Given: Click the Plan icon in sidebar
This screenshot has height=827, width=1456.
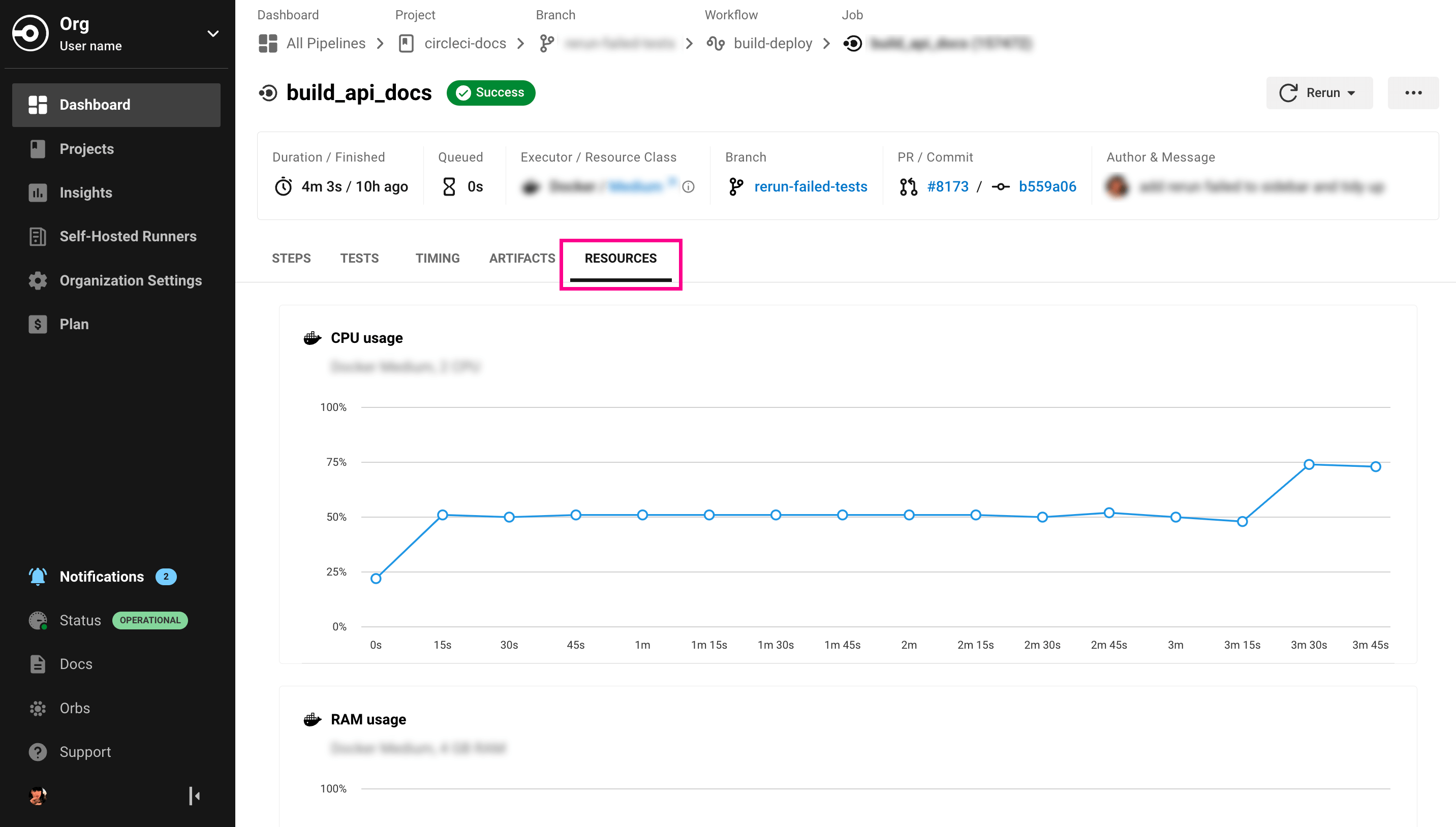Looking at the screenshot, I should (37, 323).
